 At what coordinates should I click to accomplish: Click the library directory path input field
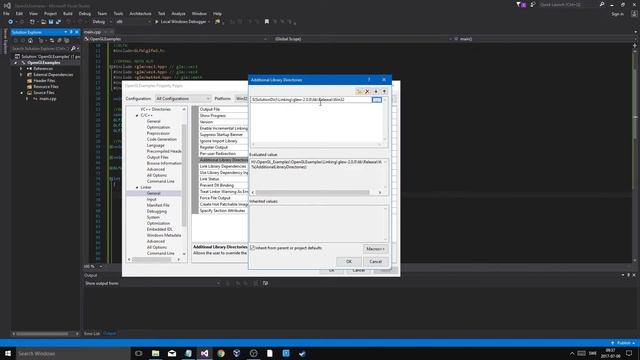[311, 100]
